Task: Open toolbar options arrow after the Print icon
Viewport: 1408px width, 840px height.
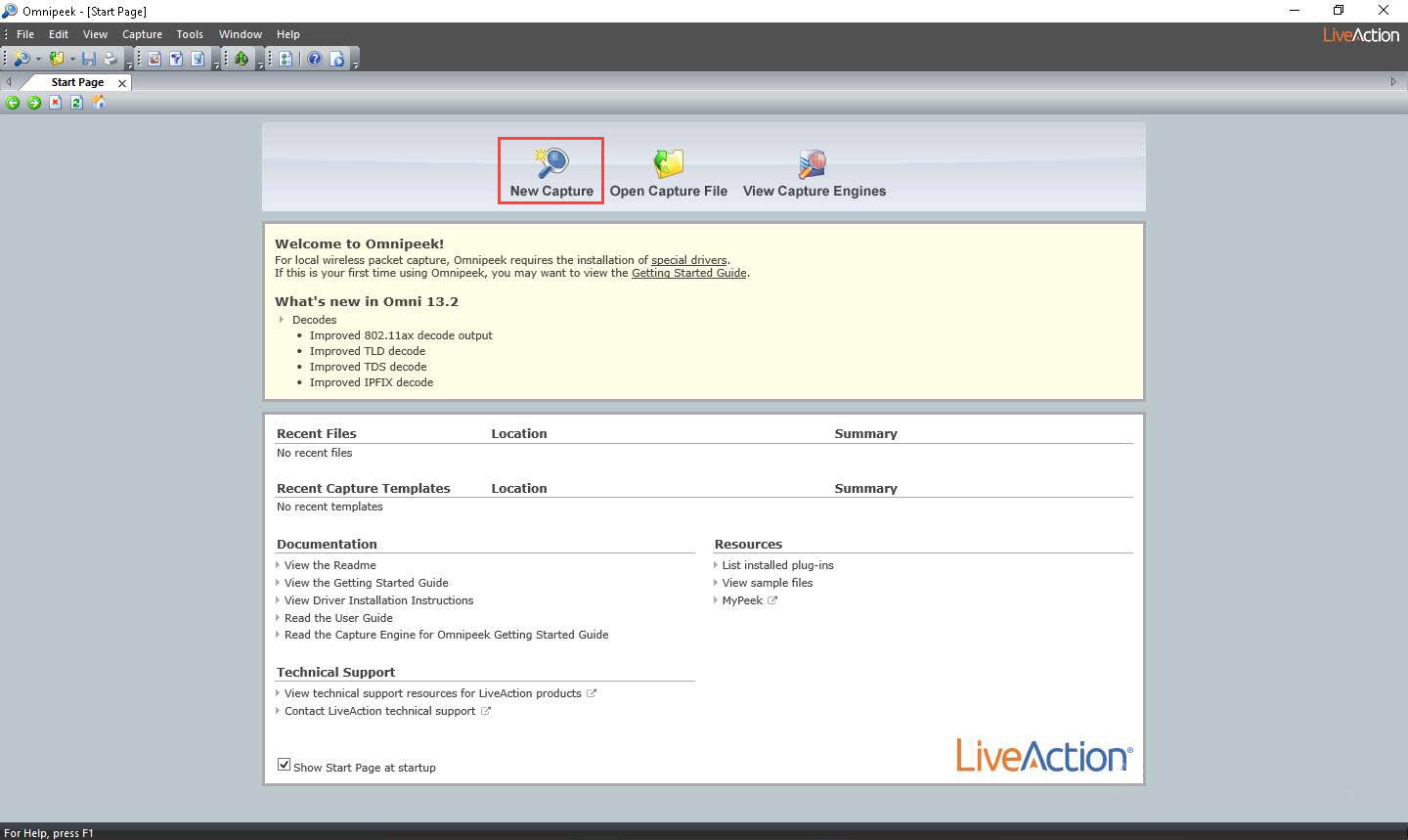Action: tap(129, 64)
